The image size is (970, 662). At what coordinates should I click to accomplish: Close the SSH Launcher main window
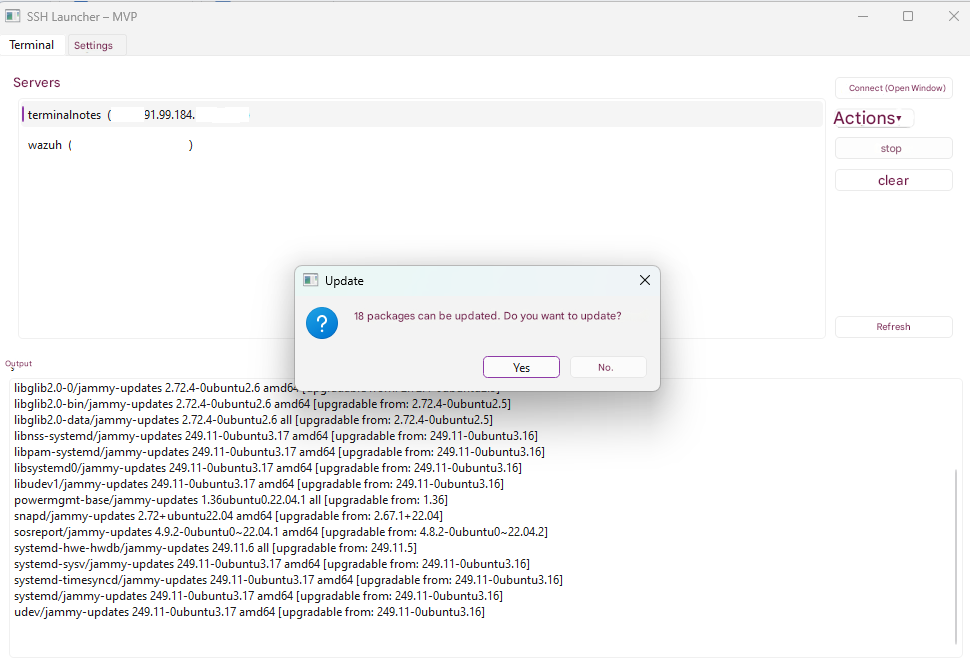click(x=952, y=16)
